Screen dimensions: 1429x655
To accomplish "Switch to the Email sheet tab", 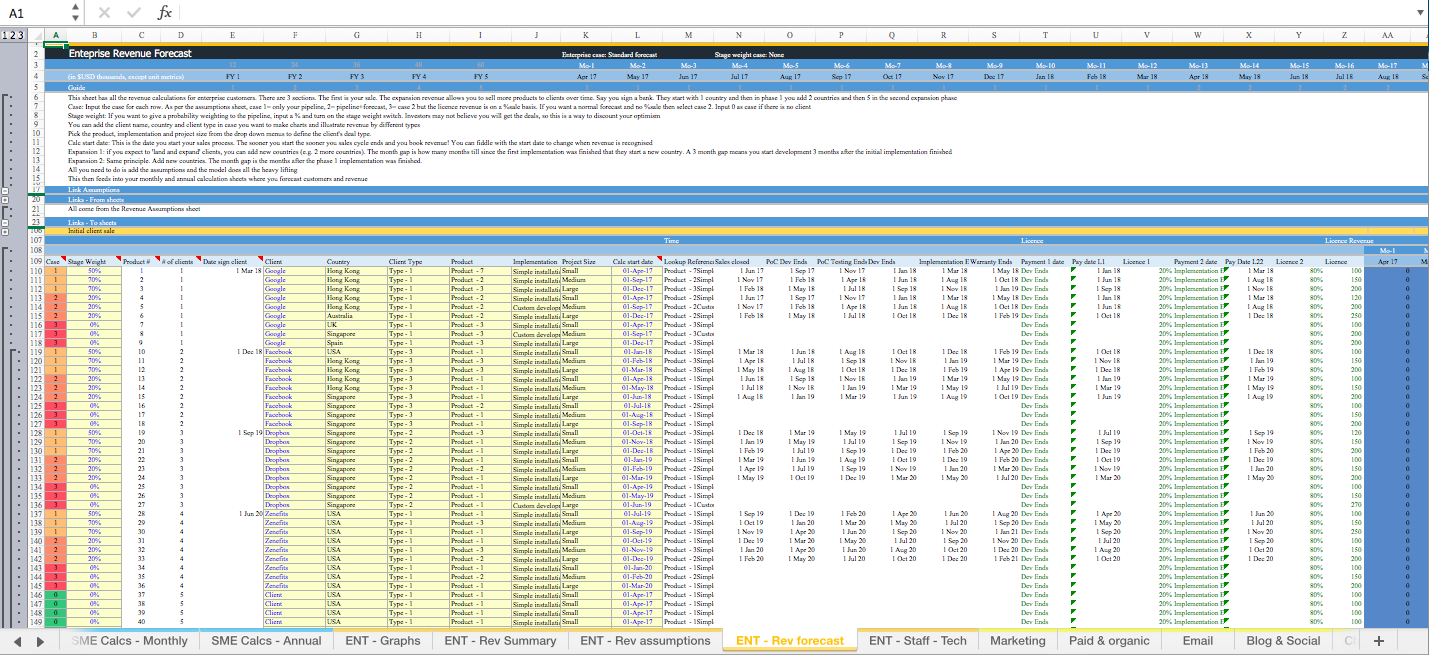I will (1197, 641).
